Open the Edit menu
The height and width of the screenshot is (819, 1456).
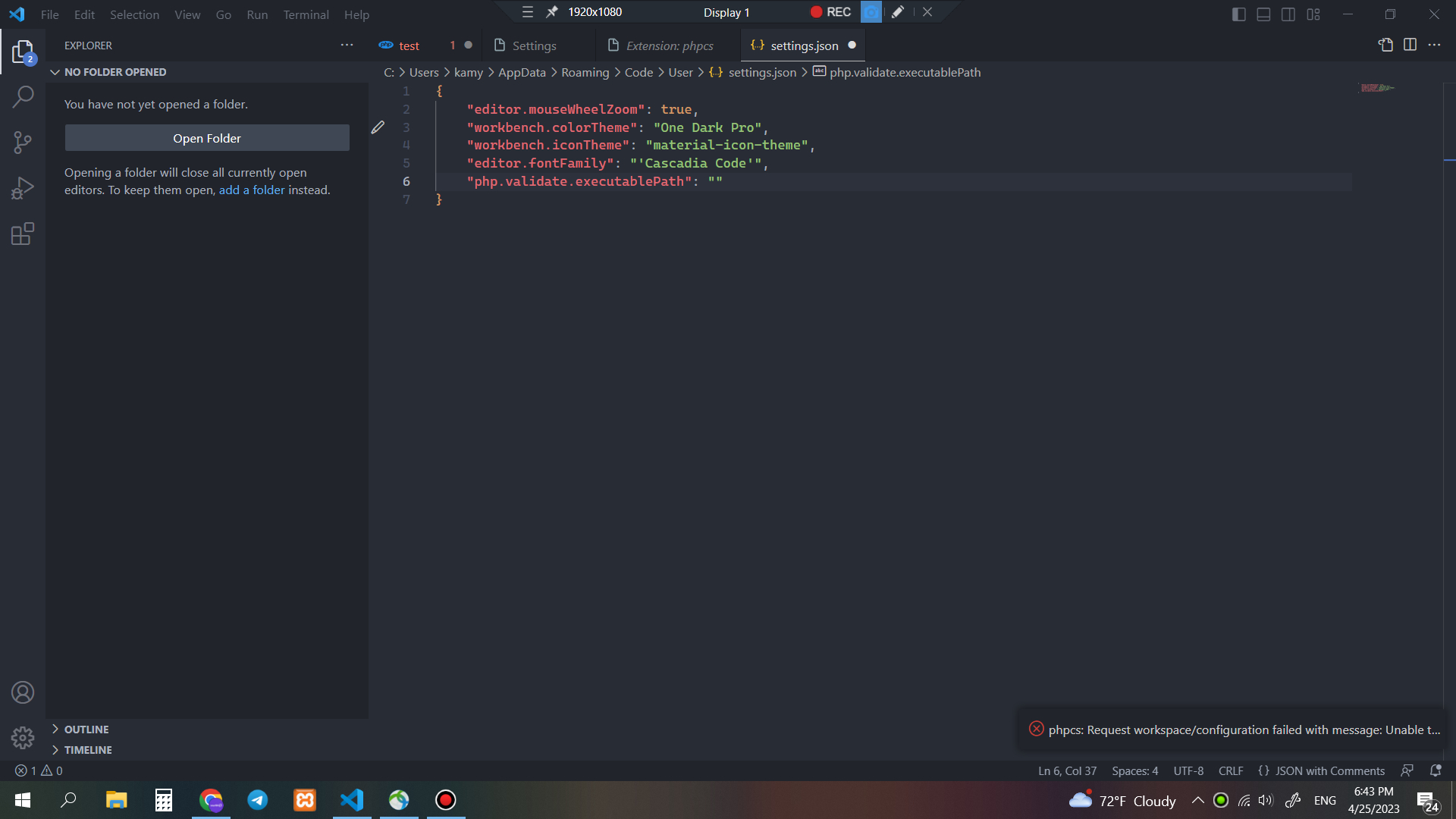[84, 14]
